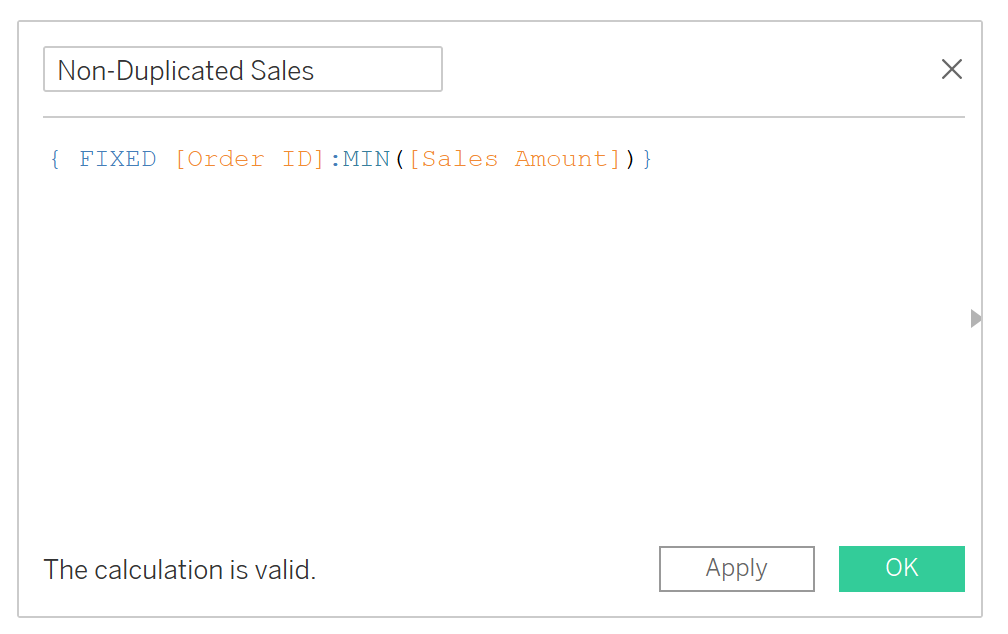Click the opening curly brace

coord(55,159)
